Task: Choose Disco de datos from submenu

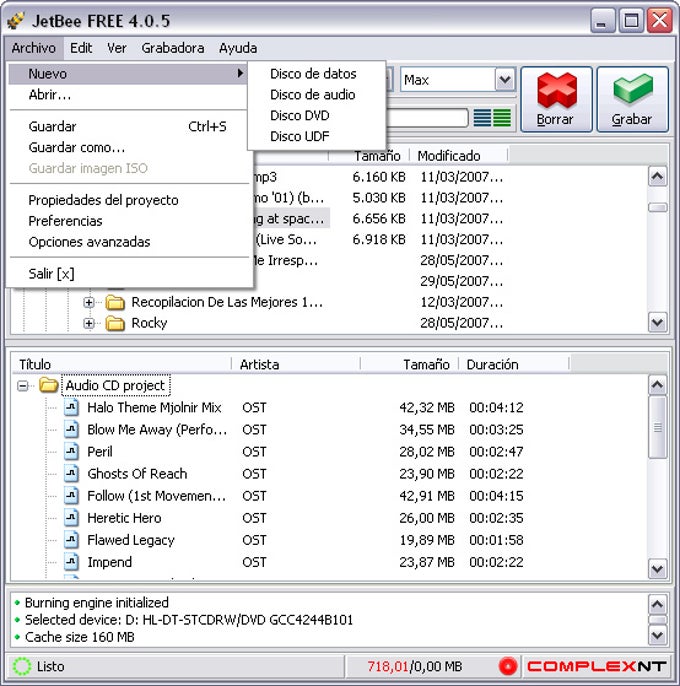Action: click(313, 74)
